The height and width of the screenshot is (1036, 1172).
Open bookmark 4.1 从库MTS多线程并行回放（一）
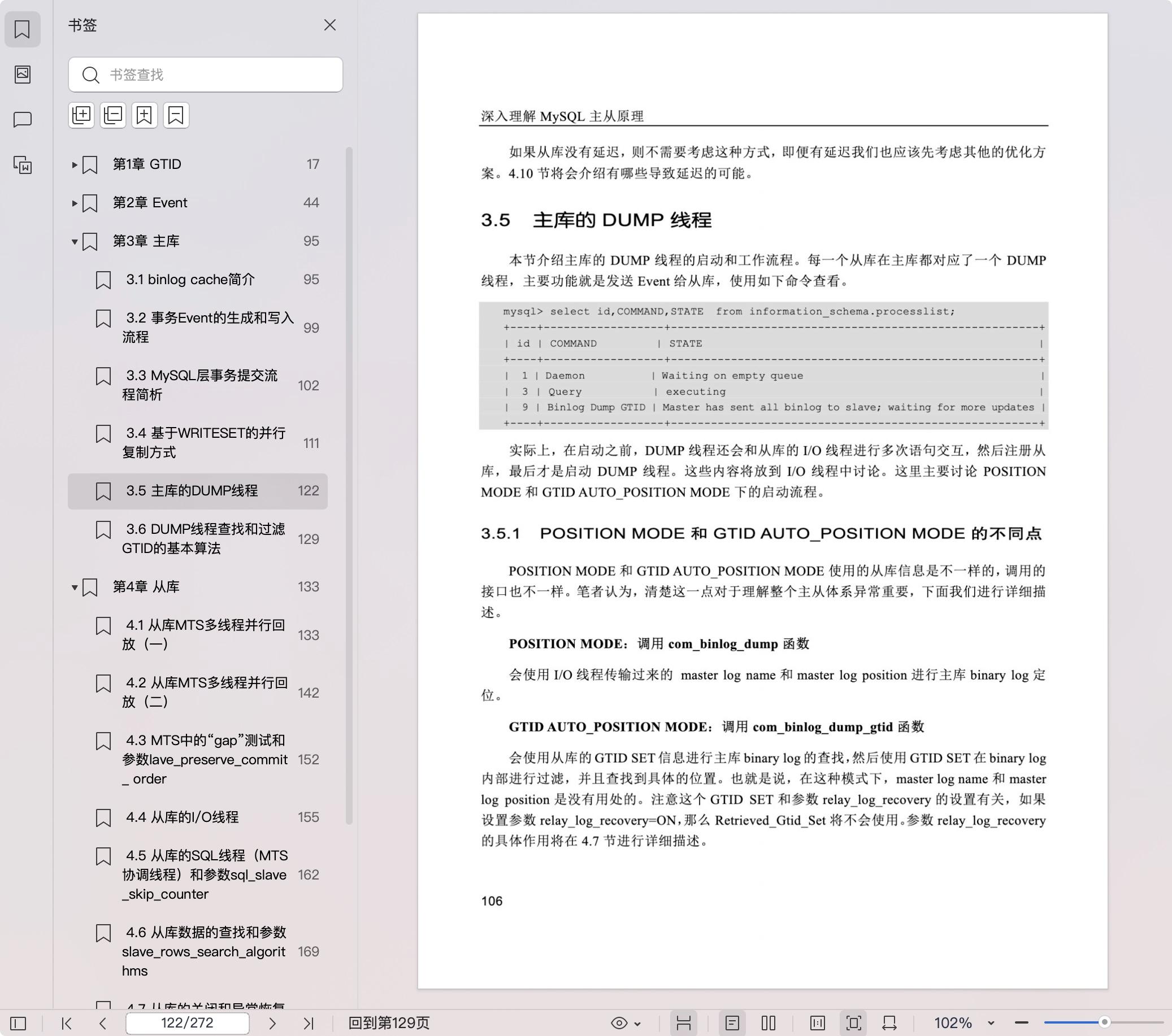tap(197, 635)
